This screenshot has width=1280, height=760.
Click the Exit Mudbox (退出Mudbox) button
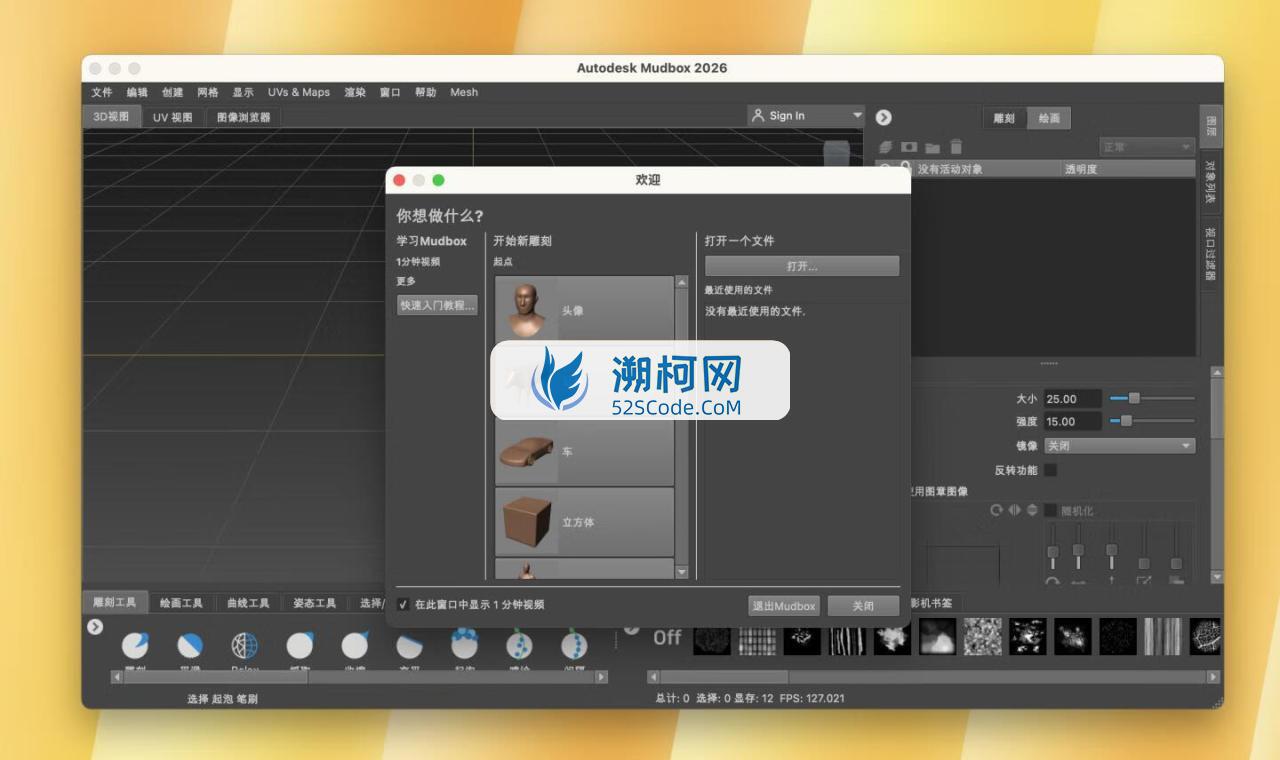pyautogui.click(x=785, y=606)
